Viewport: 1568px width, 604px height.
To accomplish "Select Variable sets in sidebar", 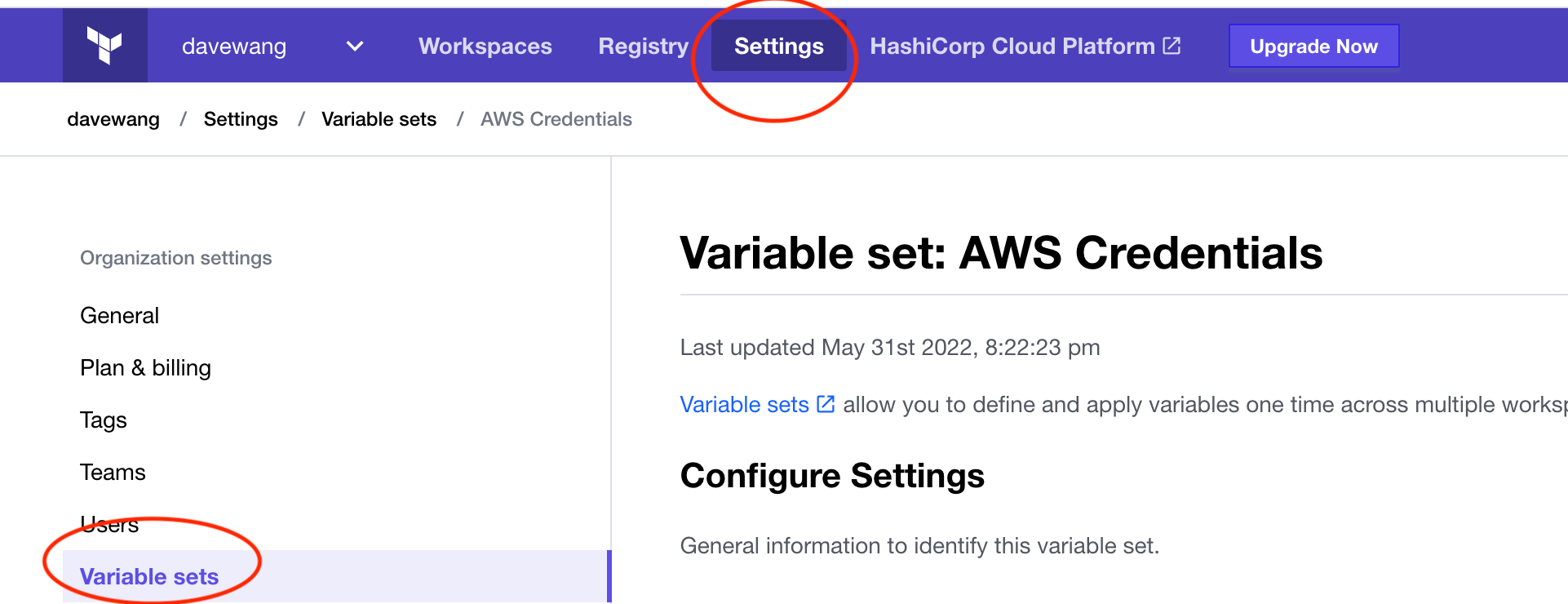I will [335, 576].
